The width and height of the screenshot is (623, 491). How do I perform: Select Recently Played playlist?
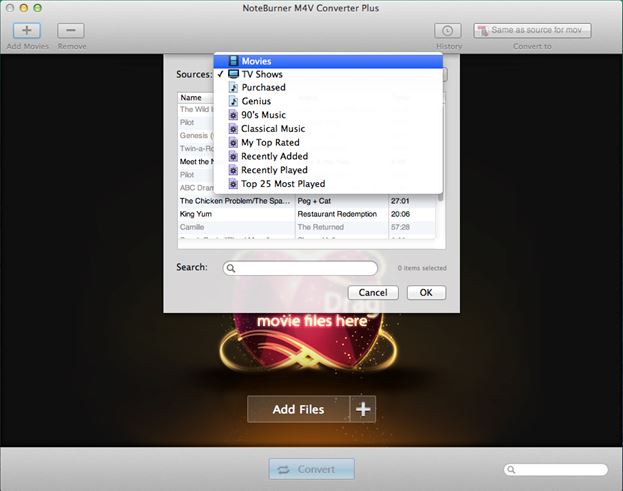(328, 170)
